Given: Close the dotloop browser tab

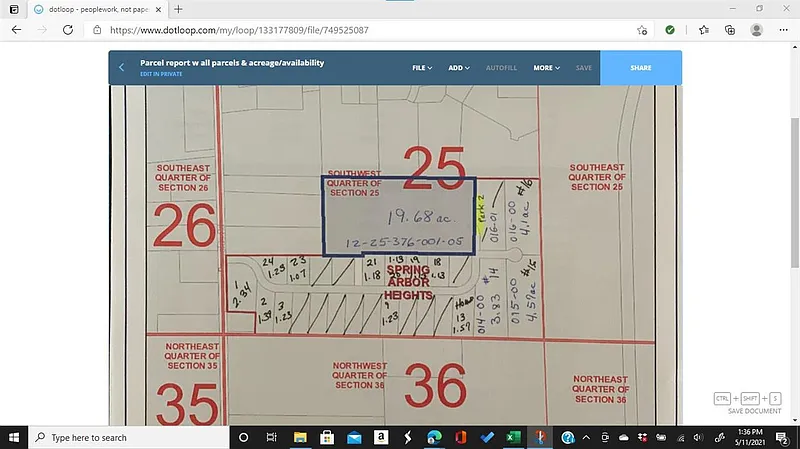Looking at the screenshot, I should [x=158, y=9].
